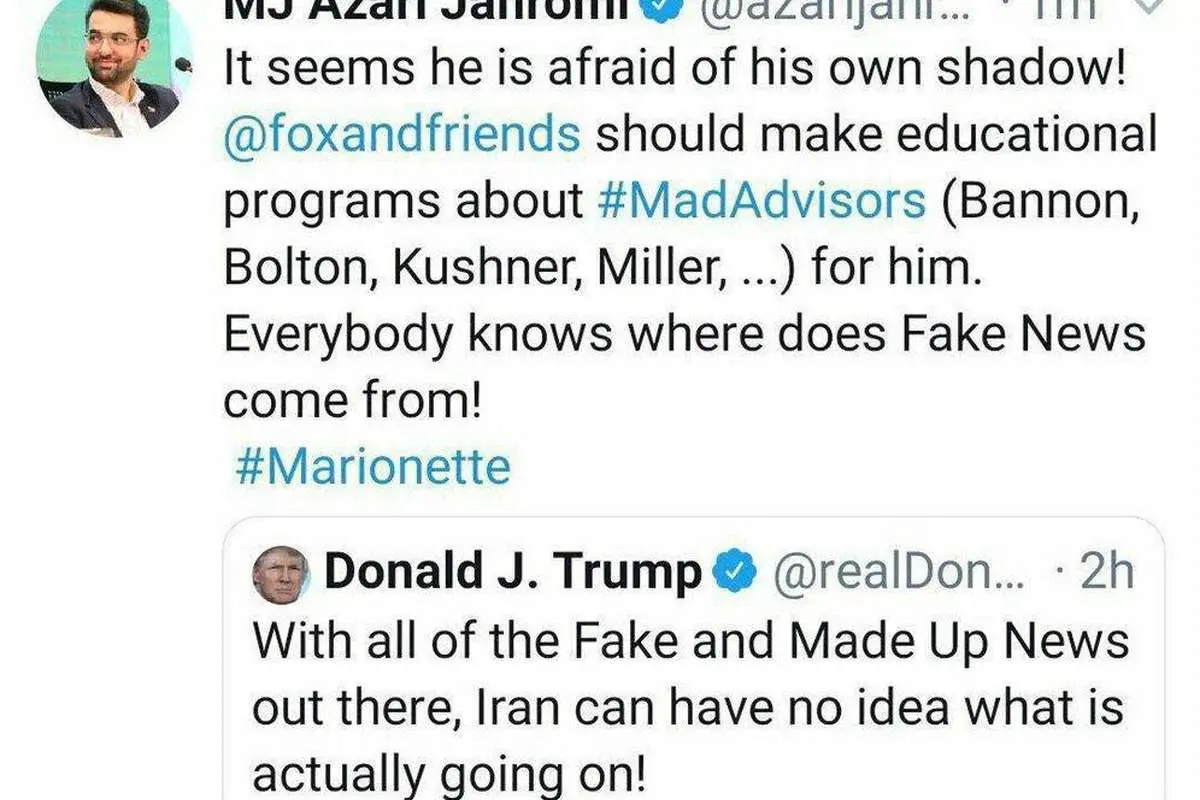
Task: Follow the #MadAdvisors hashtag
Action: 762,201
